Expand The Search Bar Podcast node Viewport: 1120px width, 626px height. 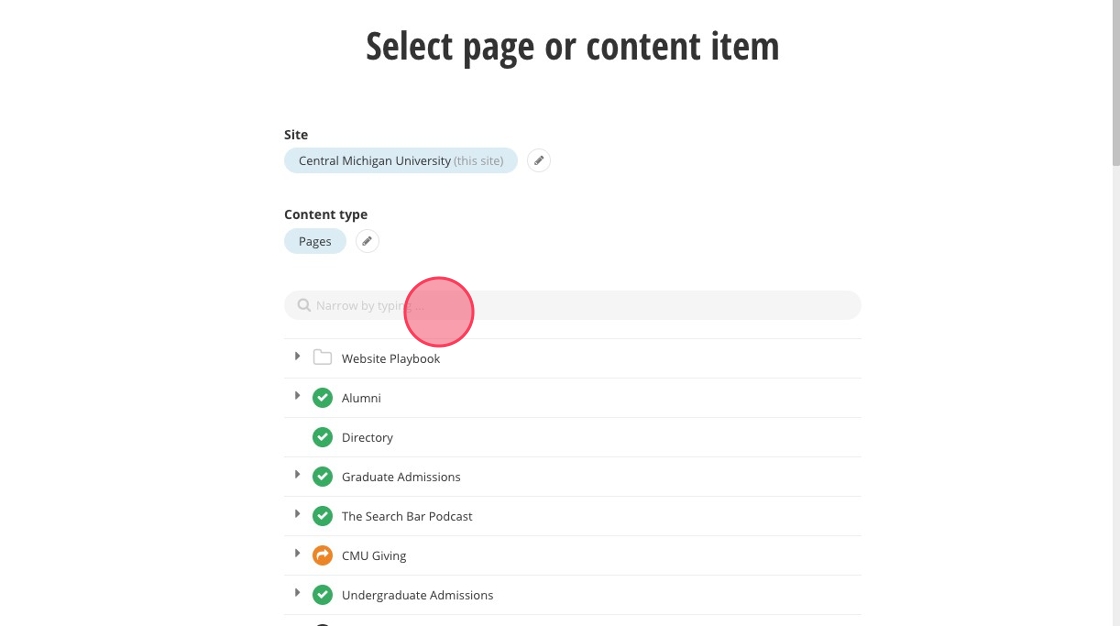coord(297,515)
